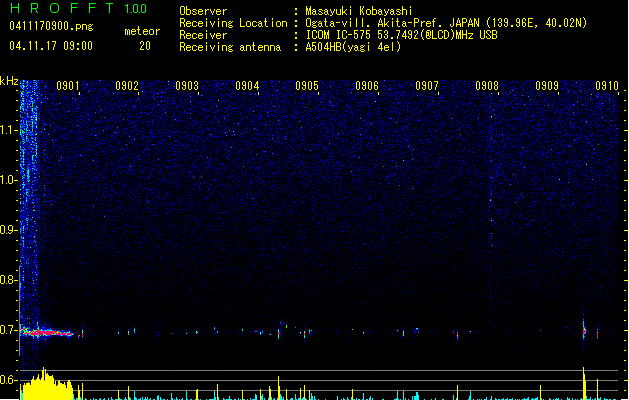The image size is (629, 400).
Task: Click the 0909 time marker
Action: tap(547, 86)
